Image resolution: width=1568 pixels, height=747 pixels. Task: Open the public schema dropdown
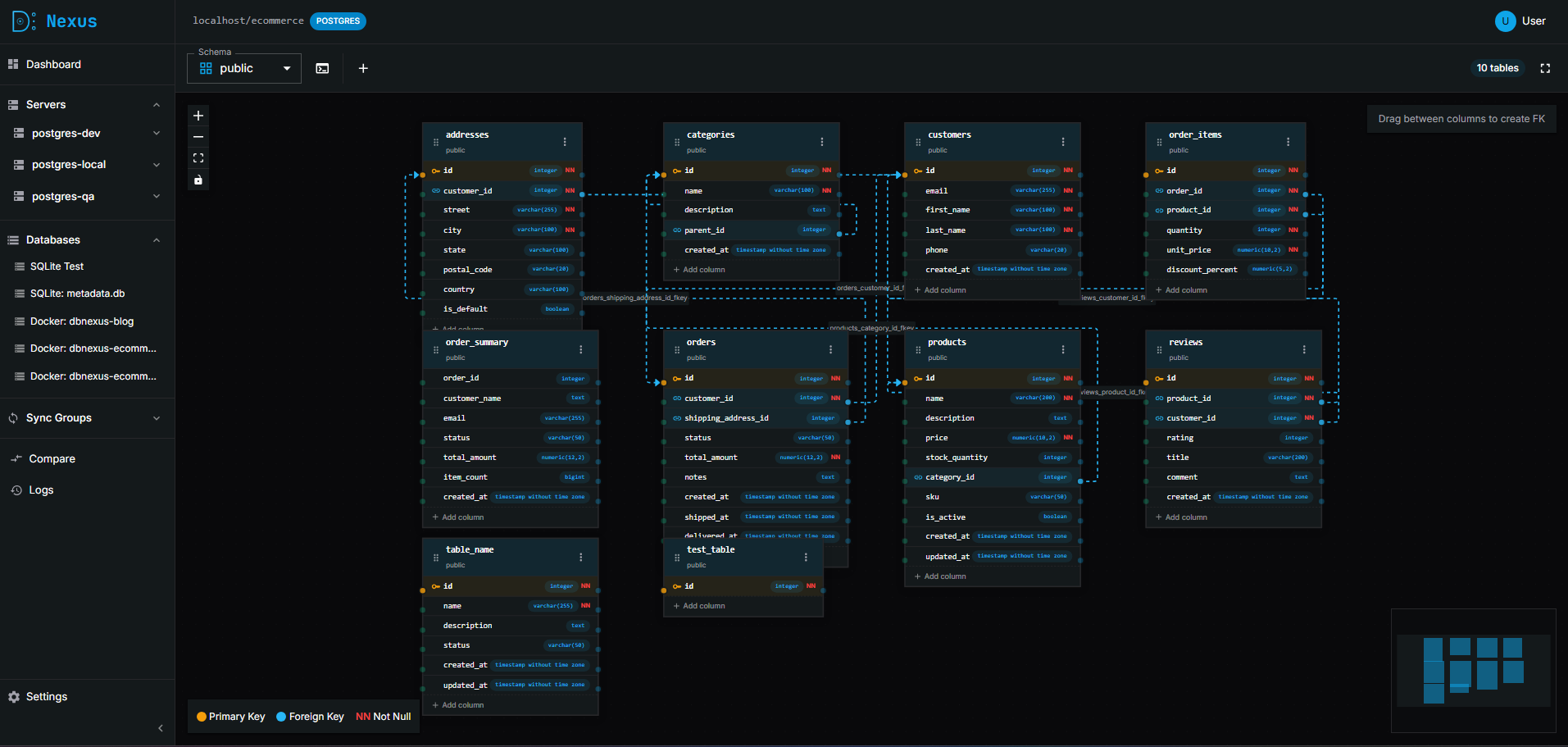click(x=244, y=69)
